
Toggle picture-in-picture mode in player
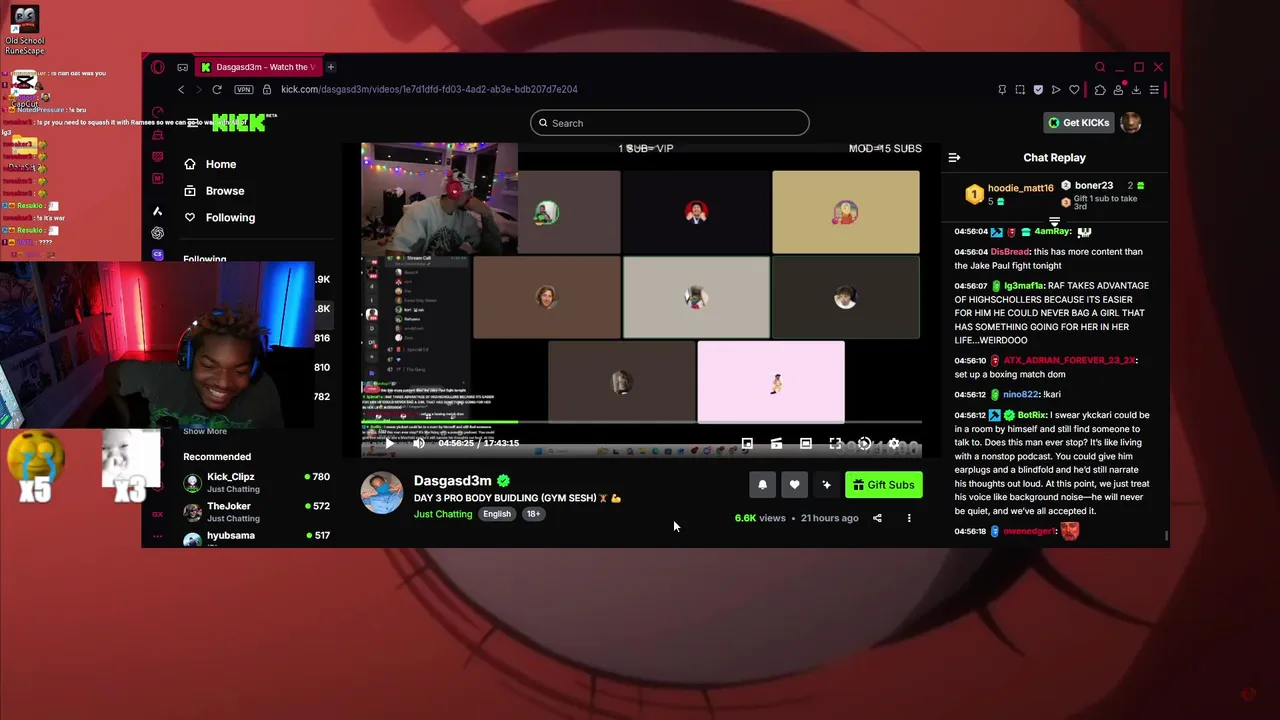747,443
